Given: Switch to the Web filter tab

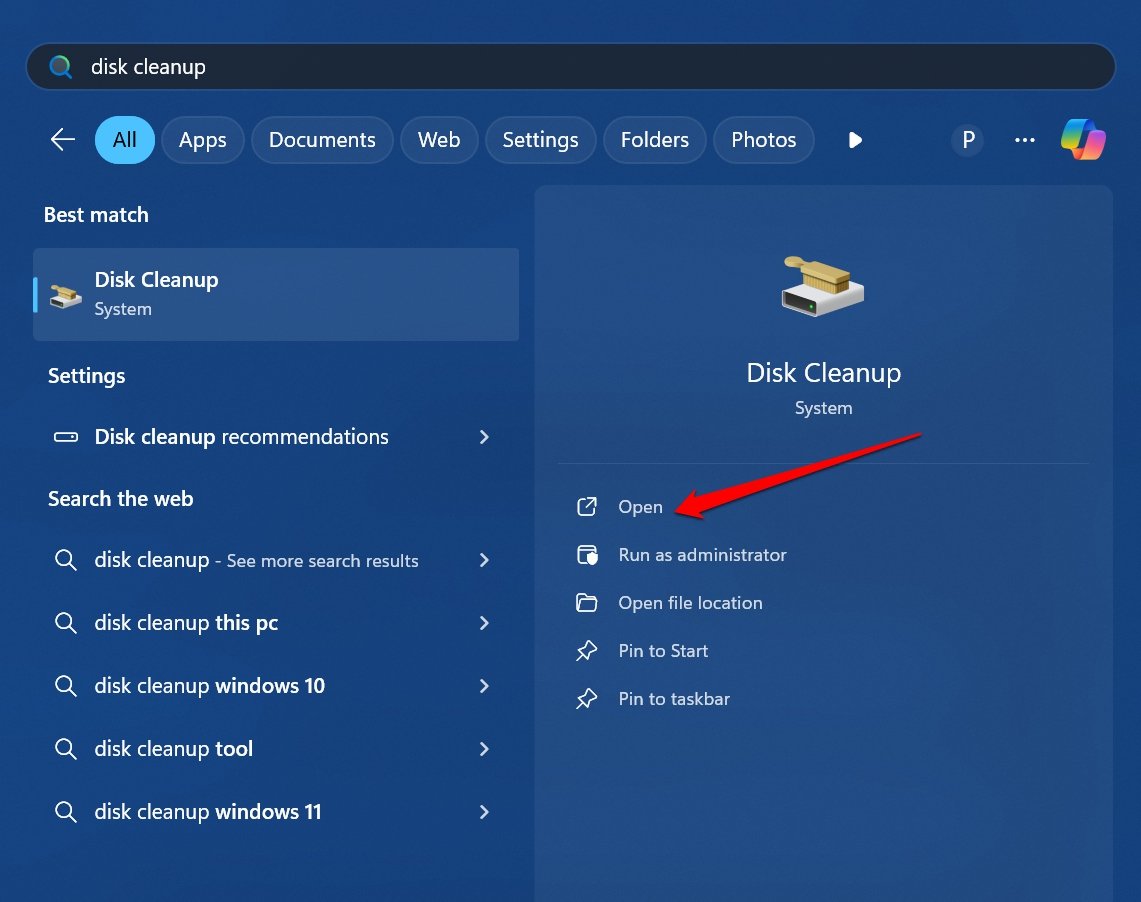Looking at the screenshot, I should (x=439, y=140).
